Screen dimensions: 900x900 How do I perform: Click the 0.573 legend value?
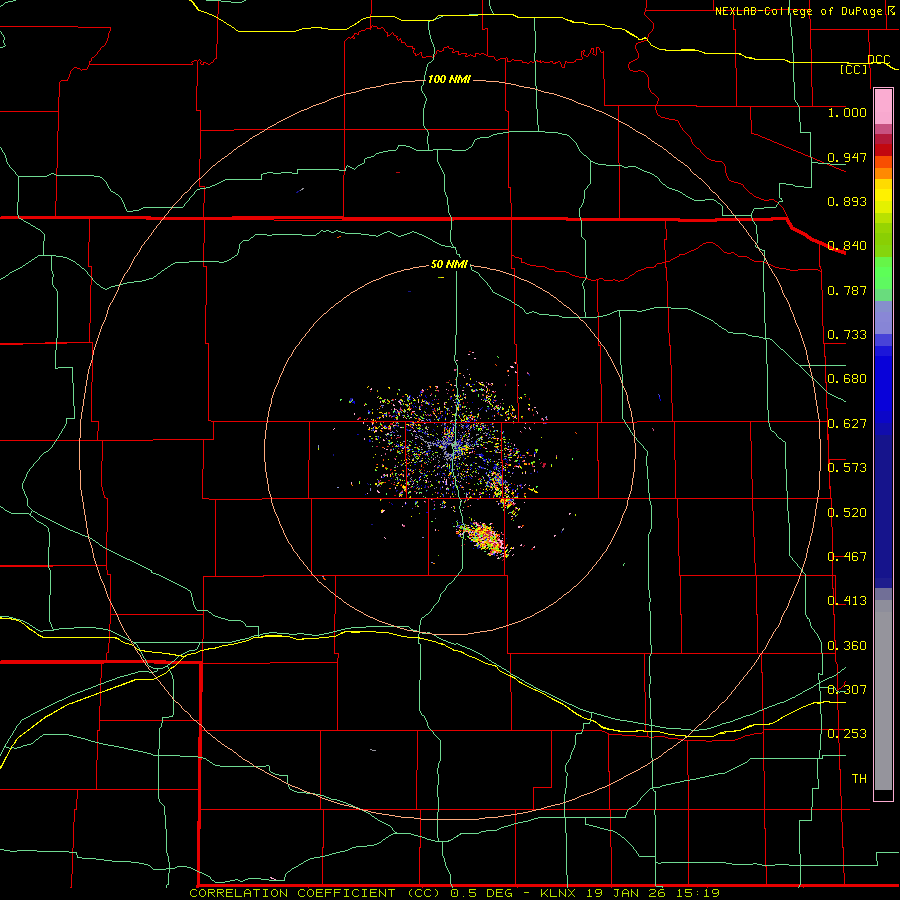[x=847, y=468]
